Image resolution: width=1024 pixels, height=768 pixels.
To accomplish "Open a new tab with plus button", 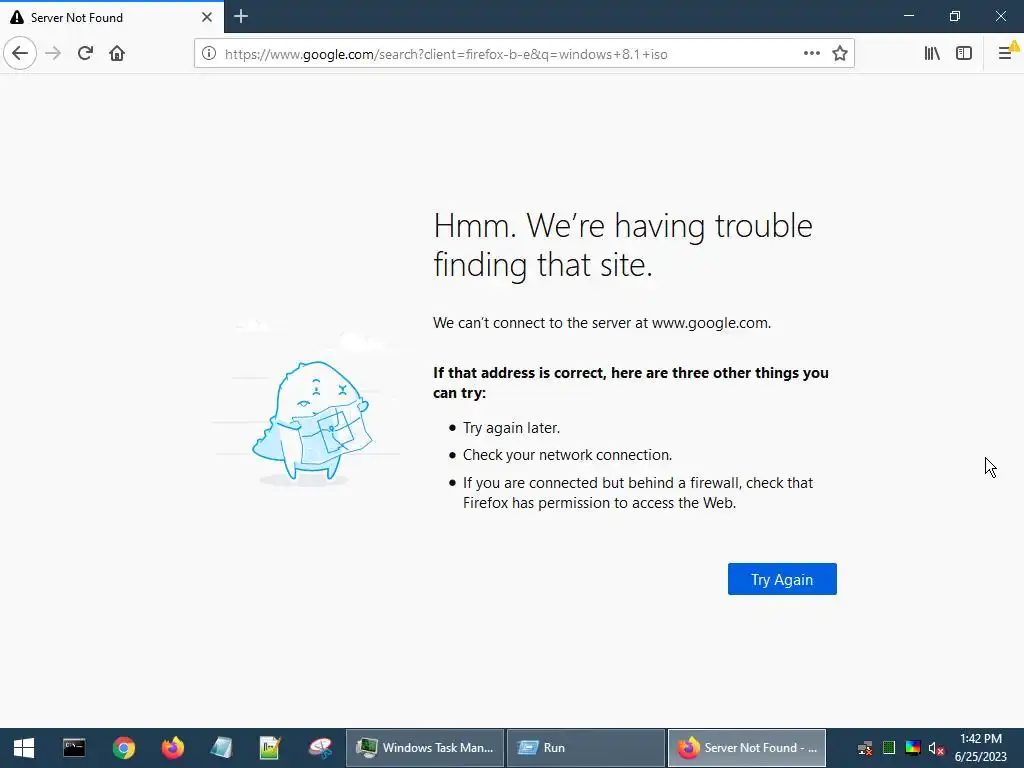I will (x=240, y=16).
